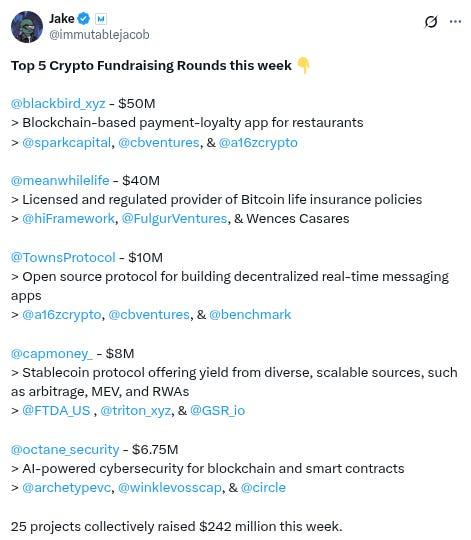Click the @immutablejacob handle
Image resolution: width=471 pixels, height=540 pixels.
coord(99,34)
